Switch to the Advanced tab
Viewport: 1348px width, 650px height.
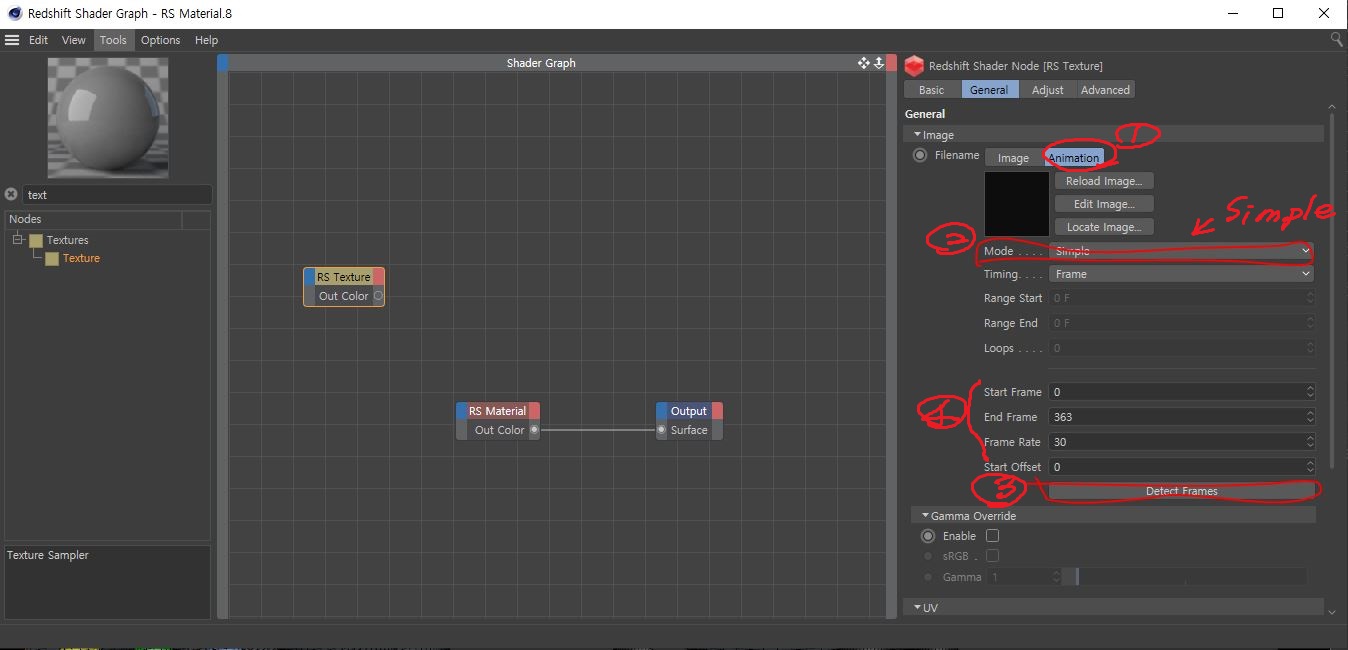click(x=1105, y=90)
